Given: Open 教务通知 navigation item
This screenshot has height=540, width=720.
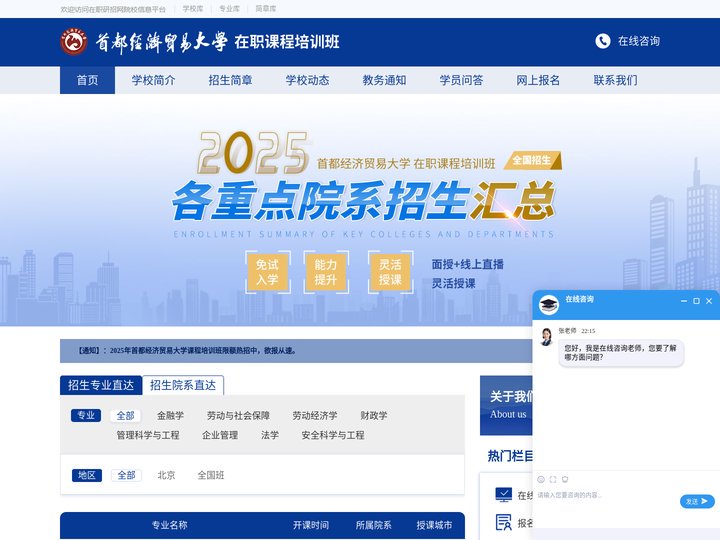Looking at the screenshot, I should [384, 80].
